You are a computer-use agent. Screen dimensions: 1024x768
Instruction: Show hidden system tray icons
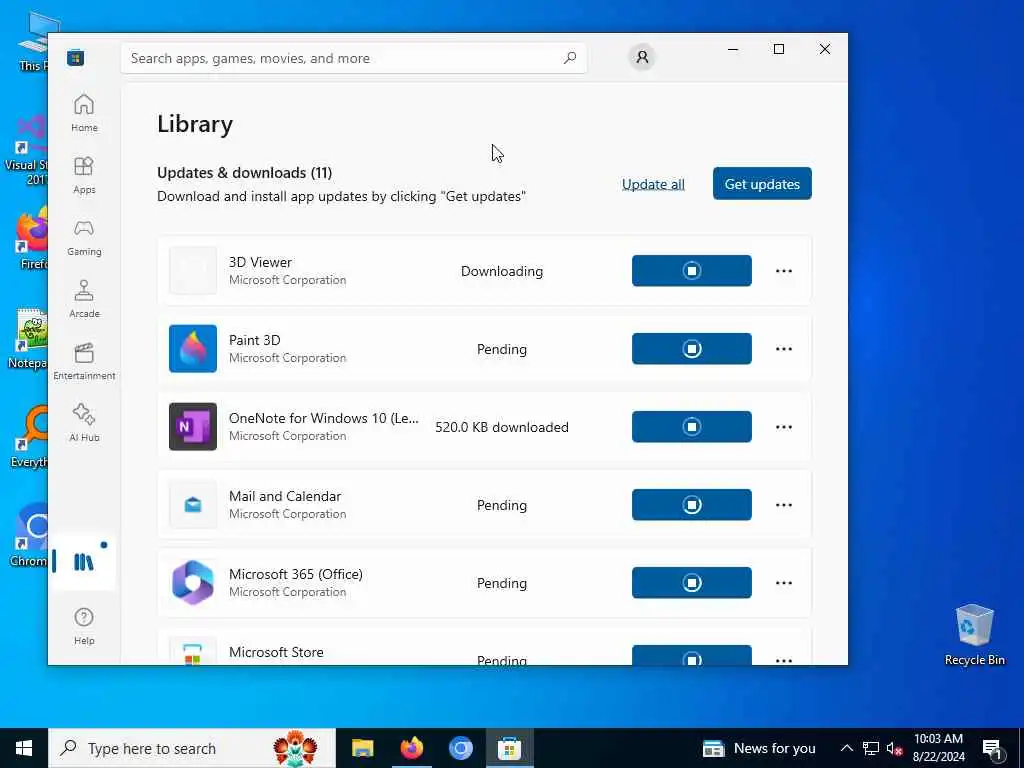click(x=846, y=748)
